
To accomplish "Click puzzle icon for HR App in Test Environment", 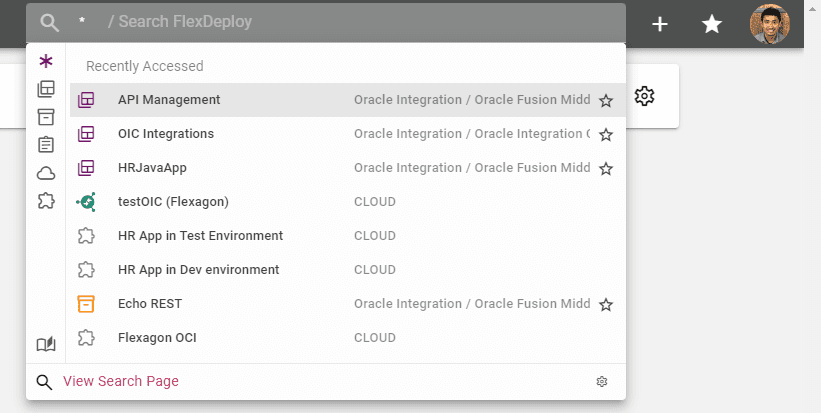I will coord(86,236).
